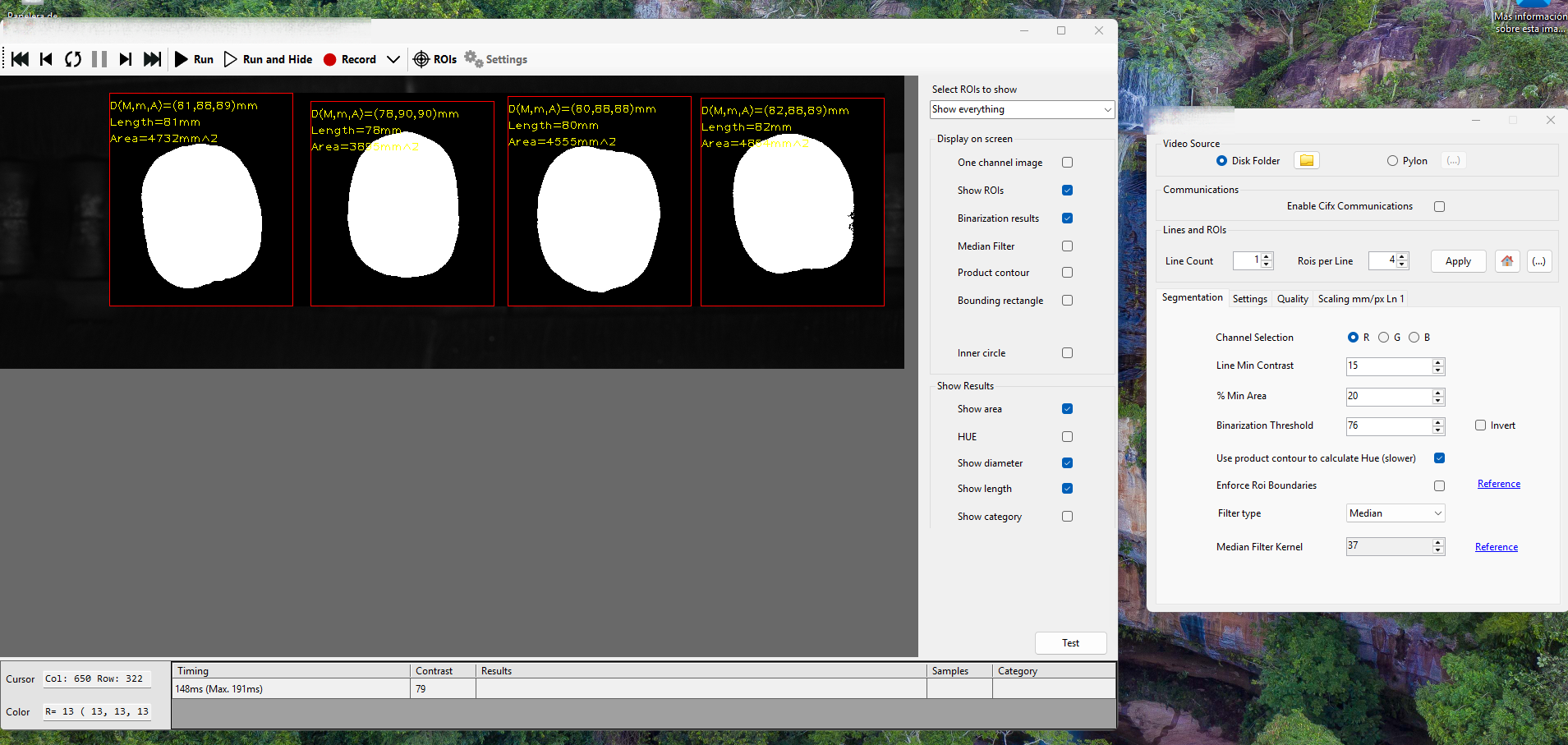
Task: Open the Show everything ROI dropdown
Action: coord(1022,109)
